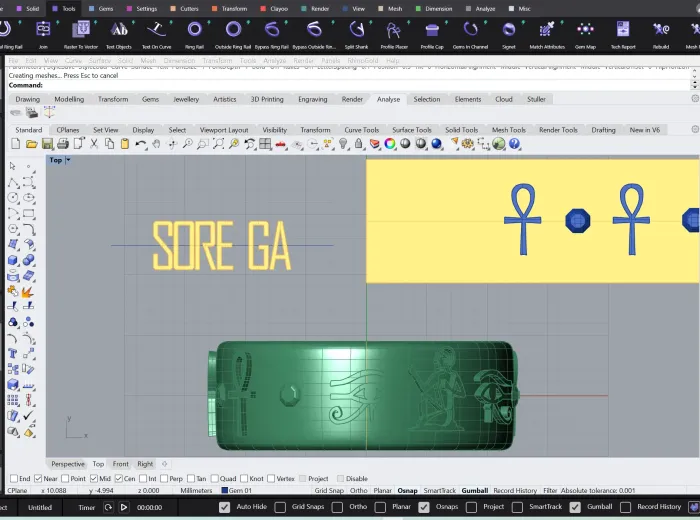700x520 pixels.
Task: Uncheck the Near object snap
Action: pyautogui.click(x=38, y=478)
